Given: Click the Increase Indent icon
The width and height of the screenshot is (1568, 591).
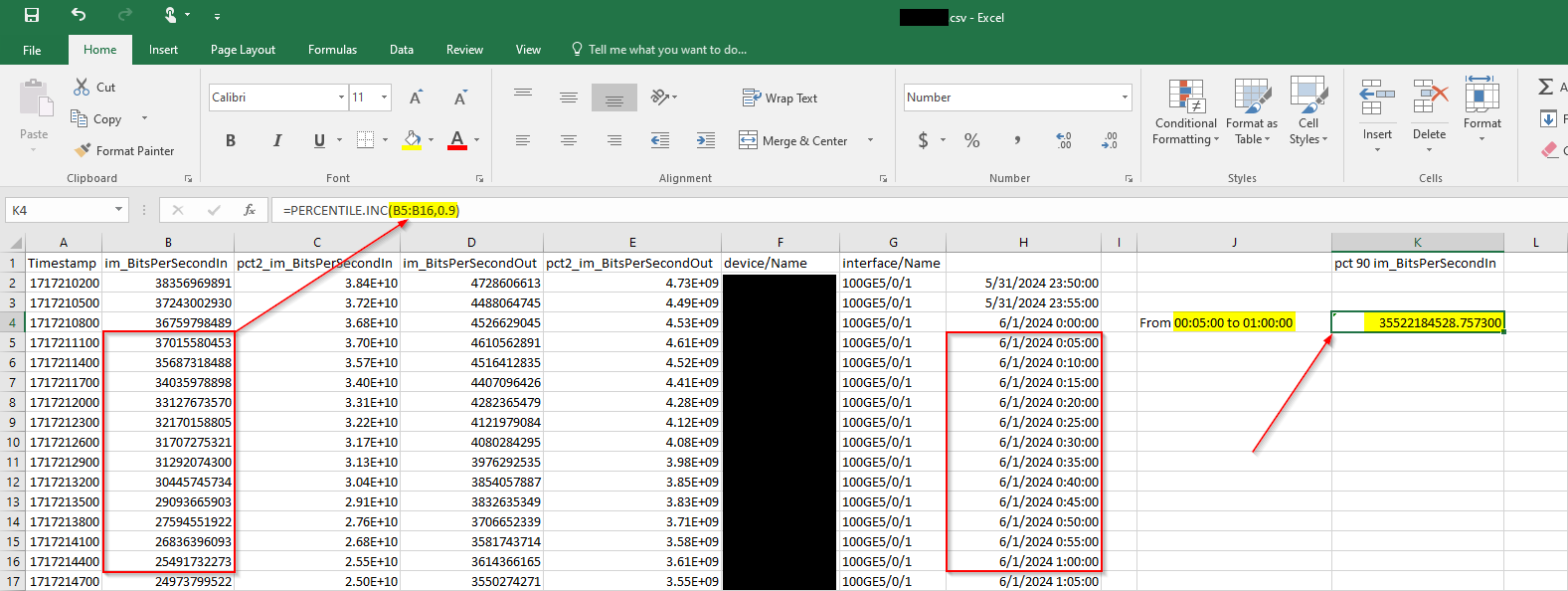Looking at the screenshot, I should coord(705,140).
